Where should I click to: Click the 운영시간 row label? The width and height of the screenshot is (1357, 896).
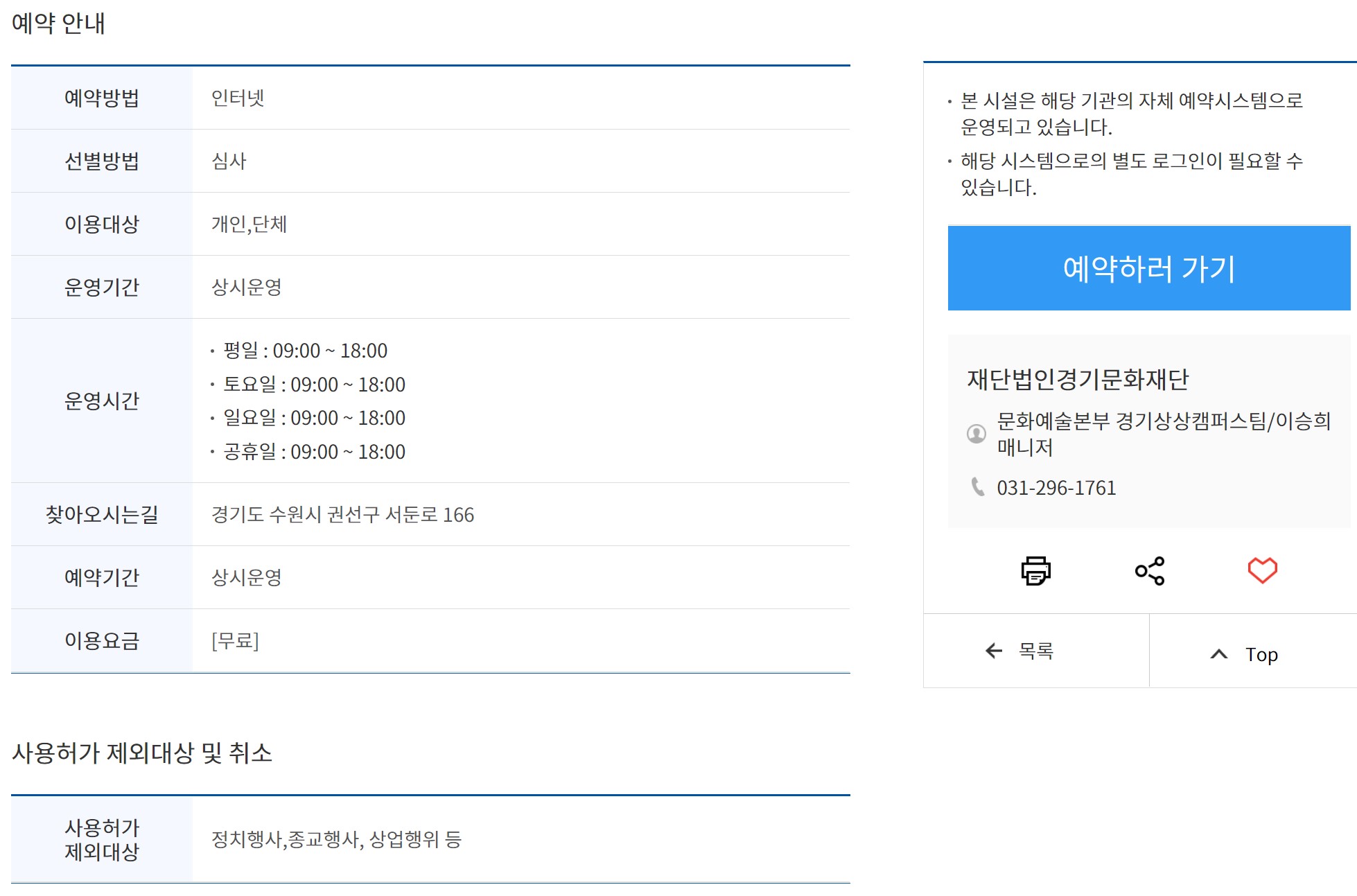[102, 401]
